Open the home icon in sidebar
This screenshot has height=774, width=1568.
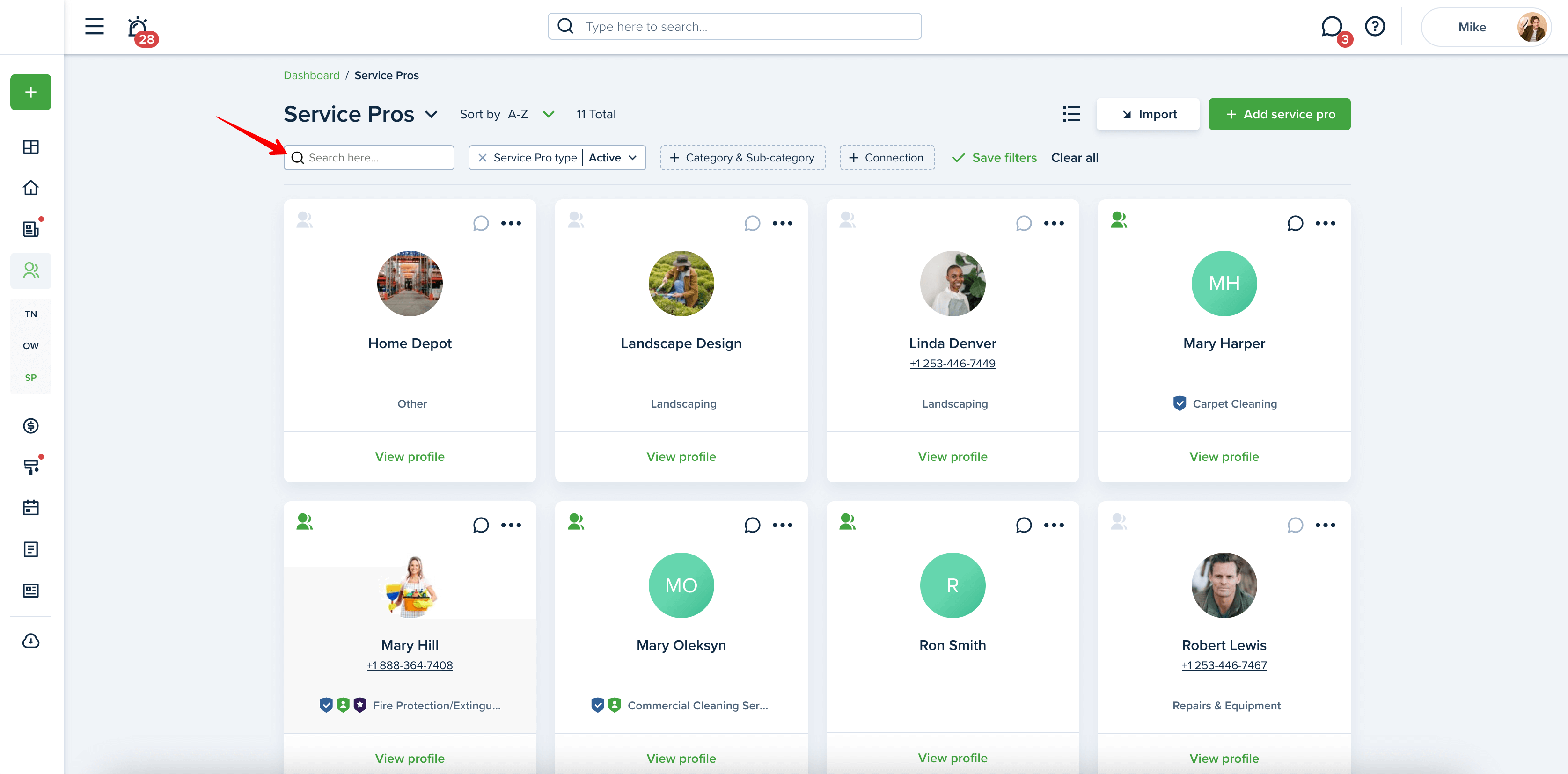tap(31, 187)
